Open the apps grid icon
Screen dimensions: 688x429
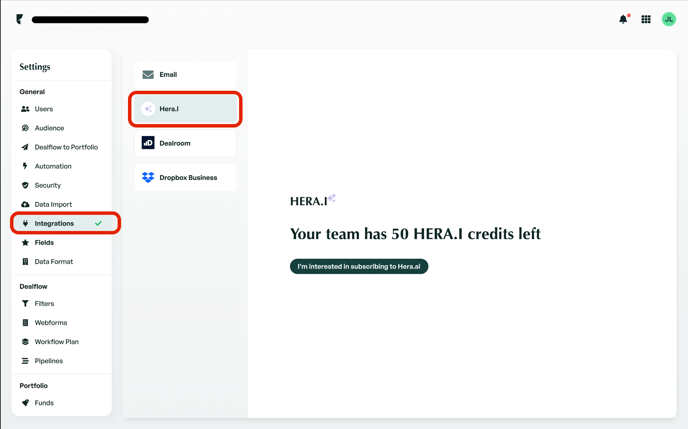point(646,19)
